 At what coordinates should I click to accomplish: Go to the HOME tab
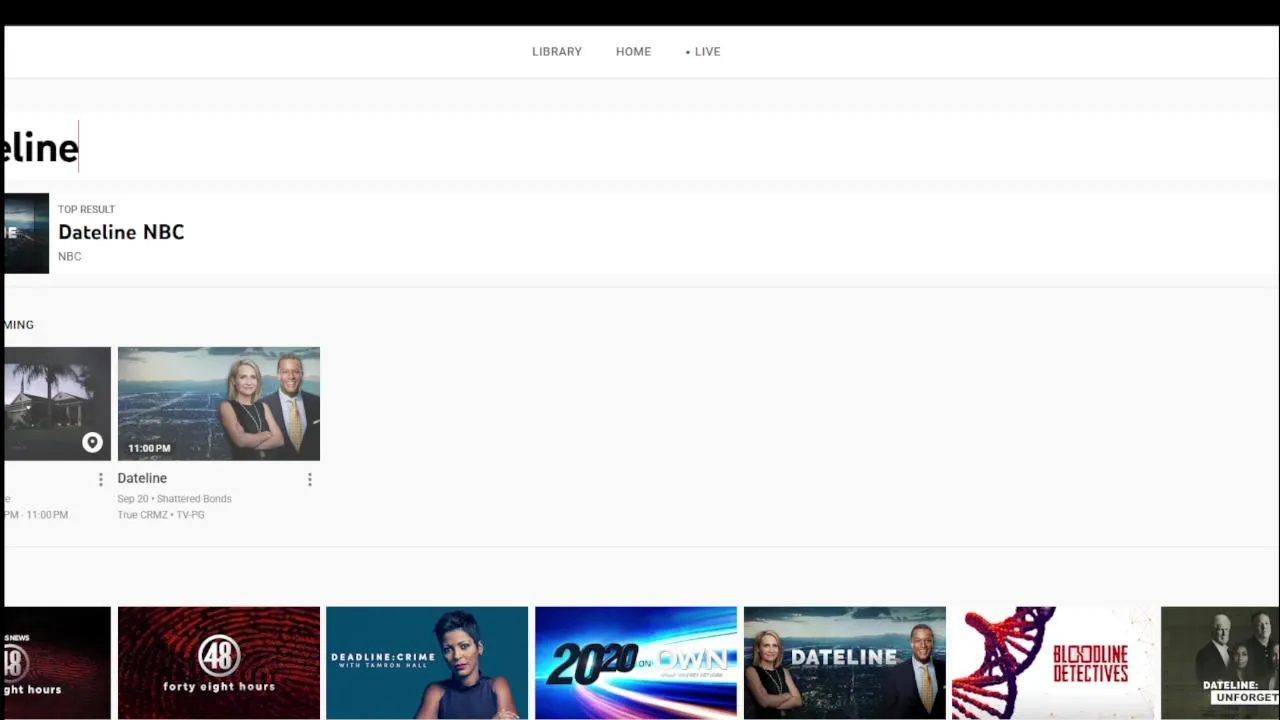click(x=633, y=52)
